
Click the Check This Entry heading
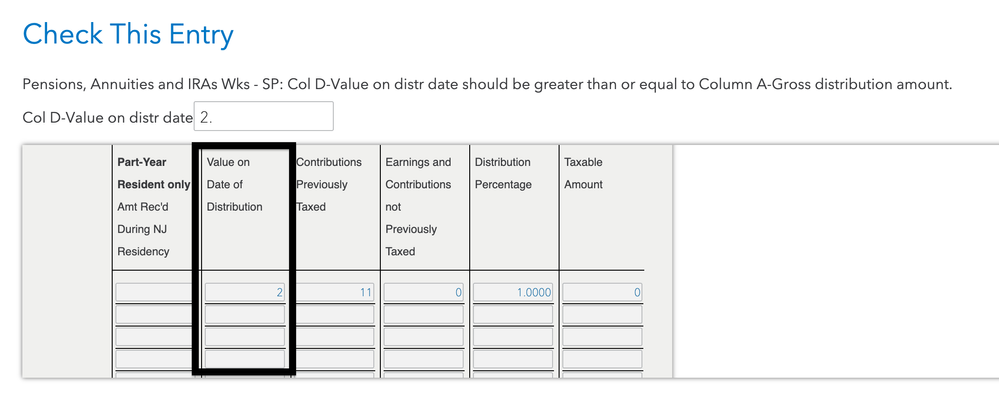[x=128, y=34]
